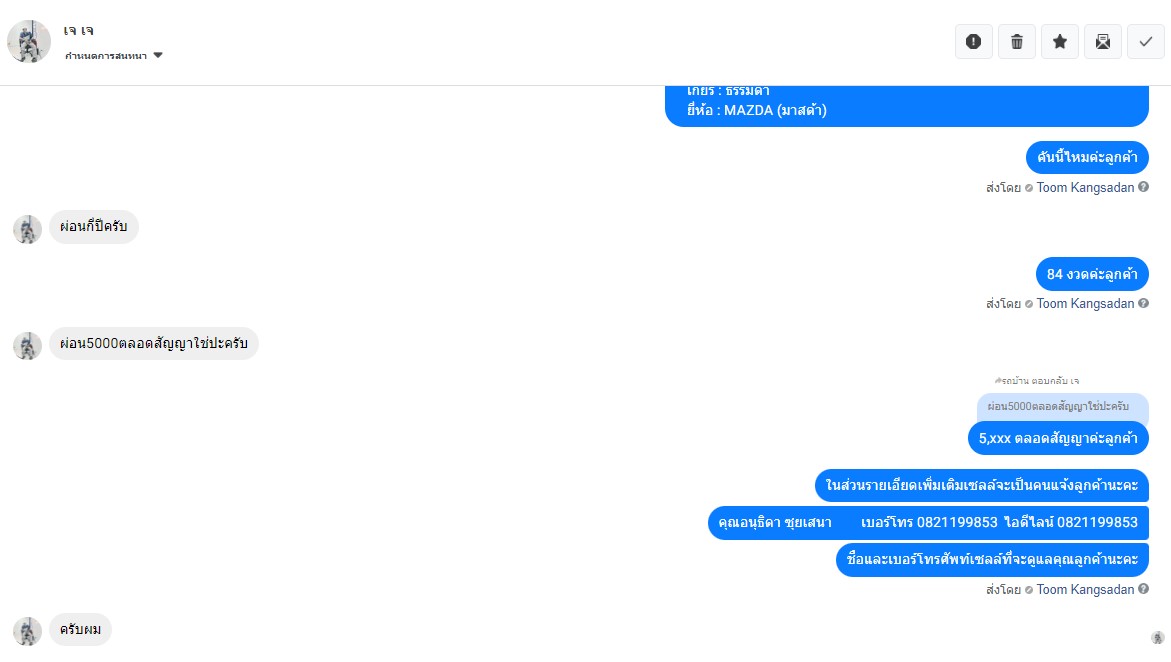Screen dimensions: 1171x662
Task: Mark conversation as spam with exclamation icon
Action: [973, 42]
